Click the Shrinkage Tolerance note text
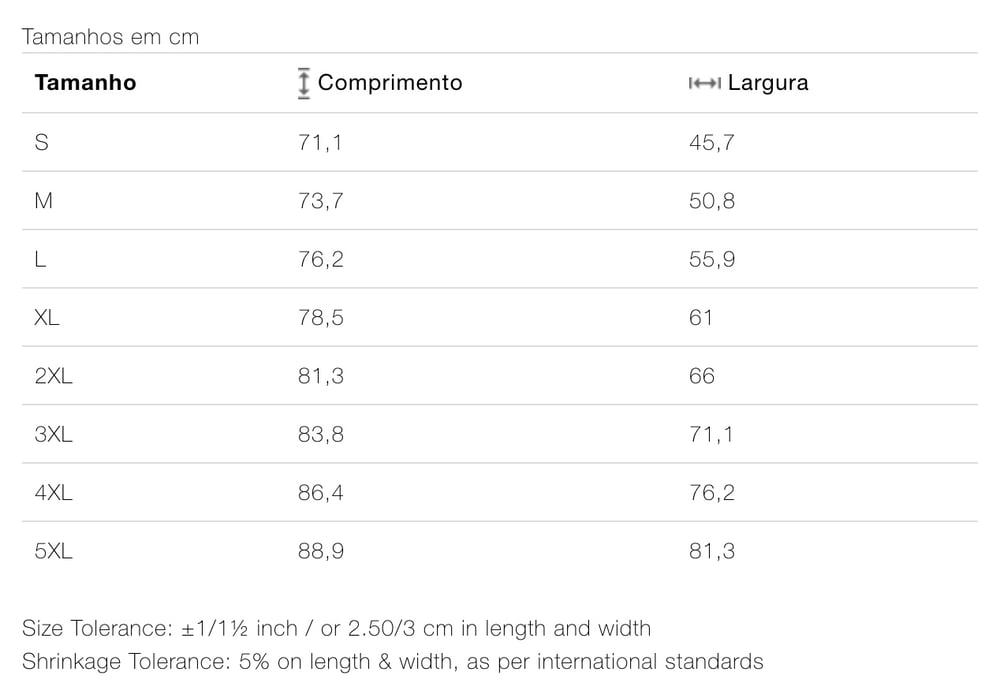 pos(392,661)
